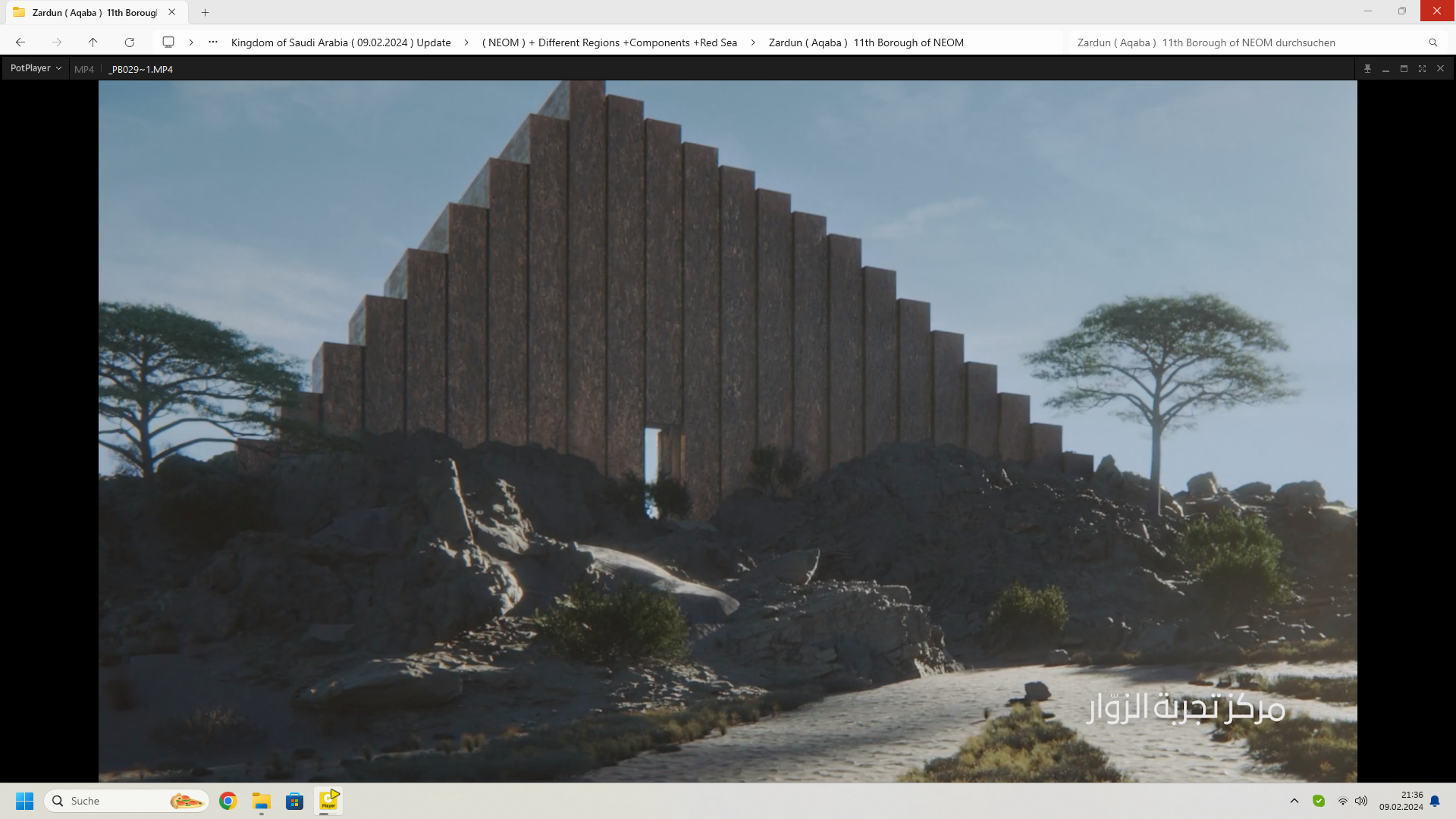Viewport: 1456px width, 819px height.
Task: Close the Zardun Explorer tab
Action: [172, 12]
